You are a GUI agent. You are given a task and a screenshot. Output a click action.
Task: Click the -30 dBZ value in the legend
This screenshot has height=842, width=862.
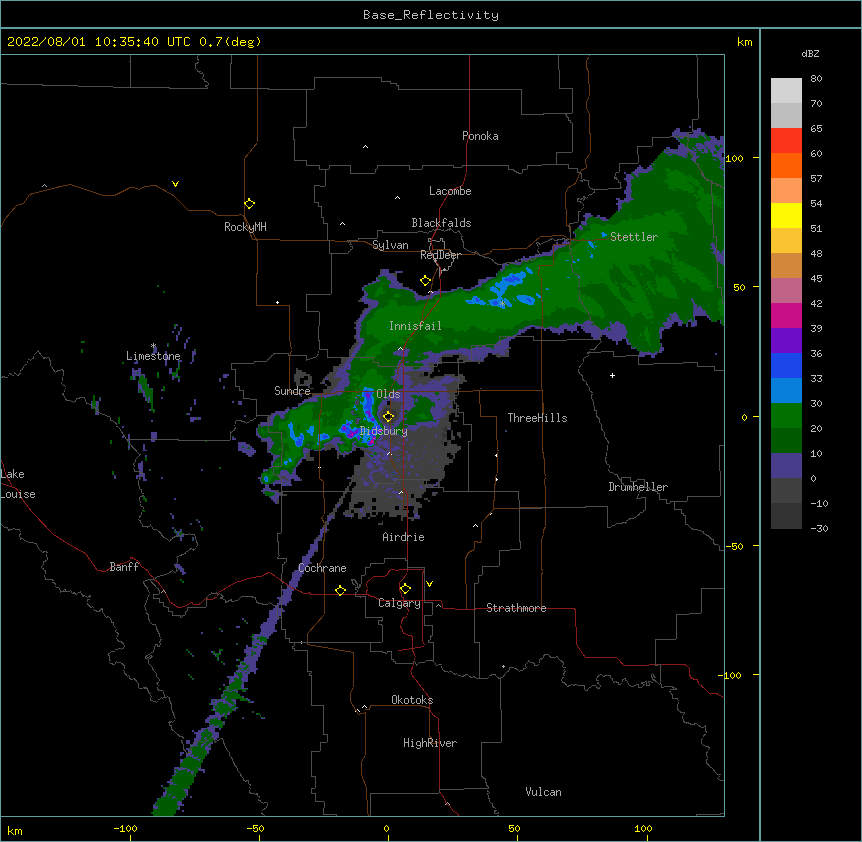[819, 528]
